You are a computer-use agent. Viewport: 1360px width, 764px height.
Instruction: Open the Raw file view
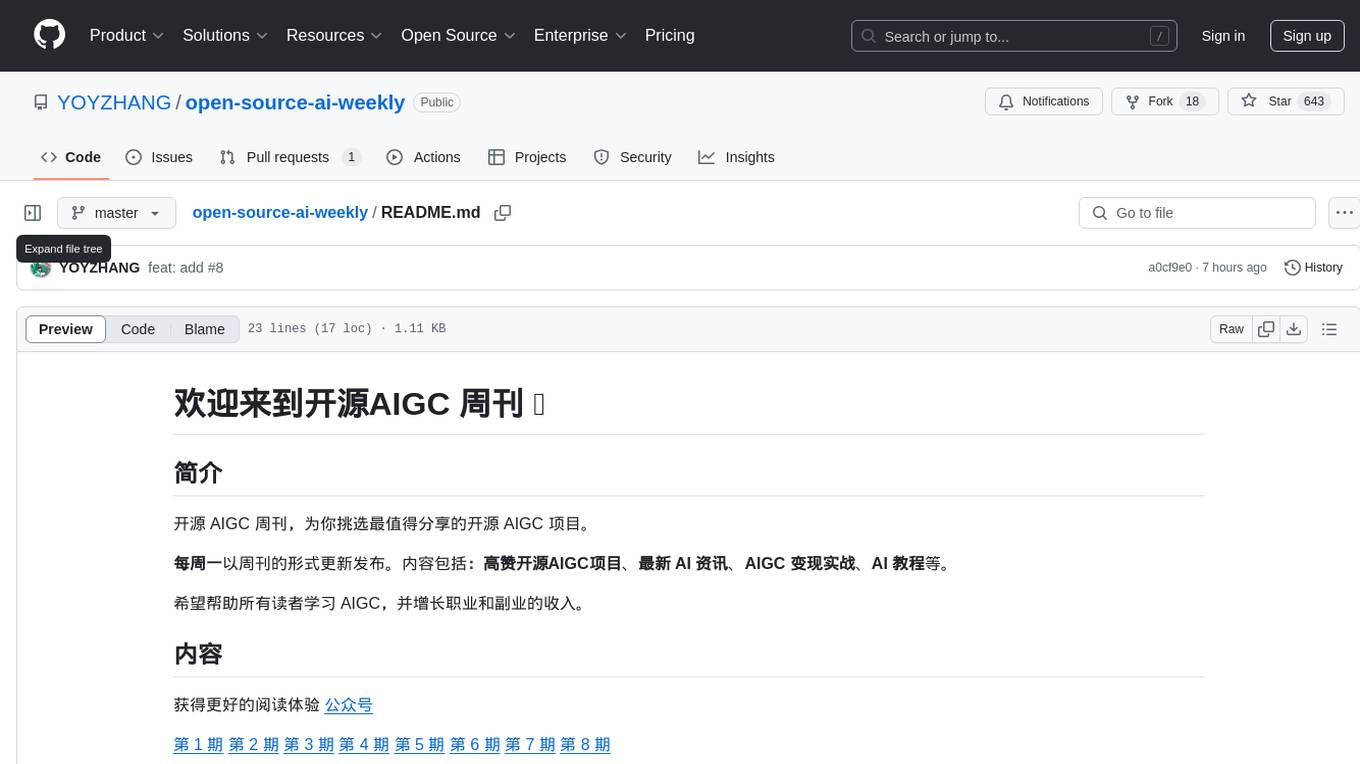[1231, 329]
